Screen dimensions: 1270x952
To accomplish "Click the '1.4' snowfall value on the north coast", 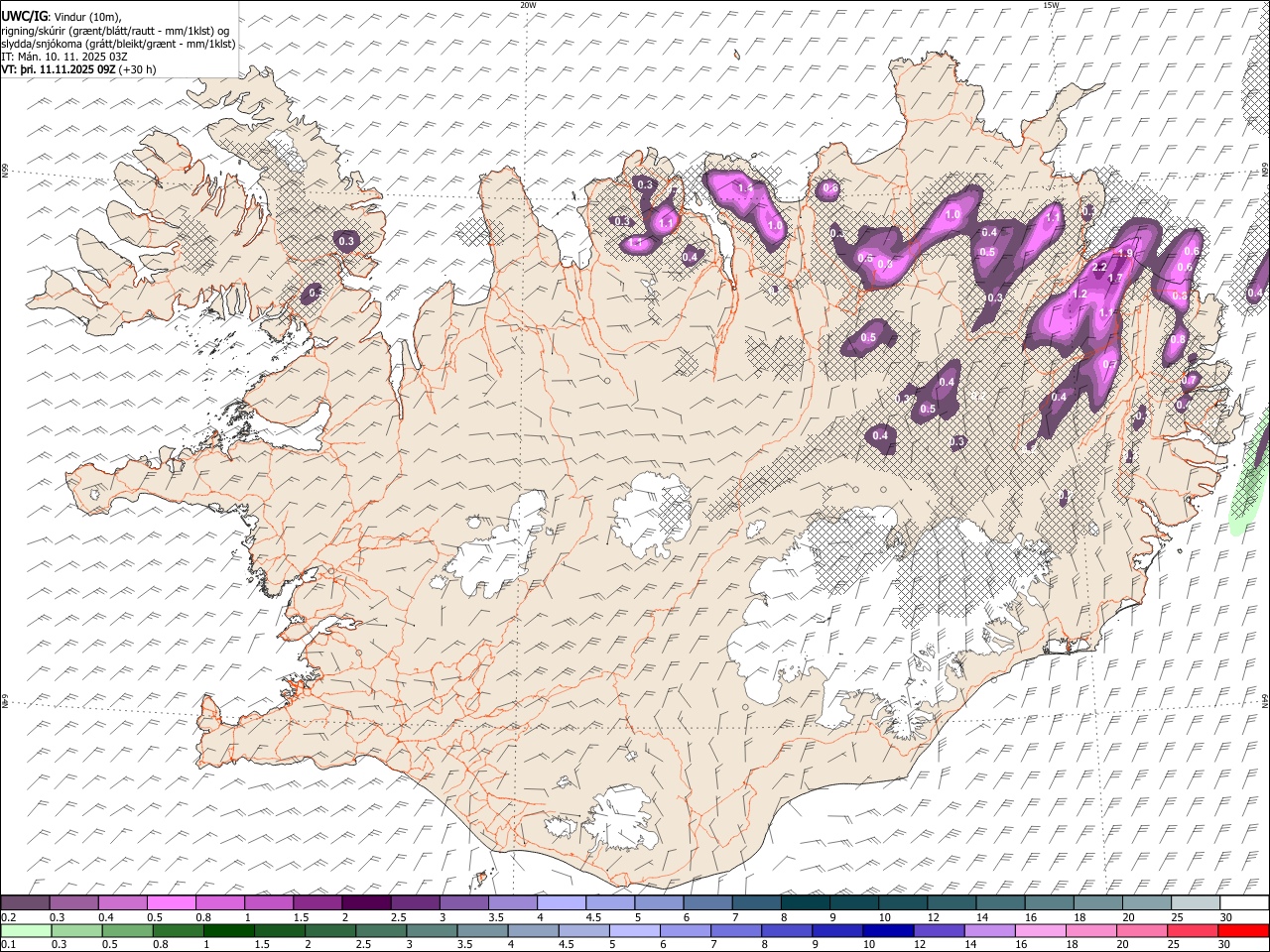I will (745, 187).
